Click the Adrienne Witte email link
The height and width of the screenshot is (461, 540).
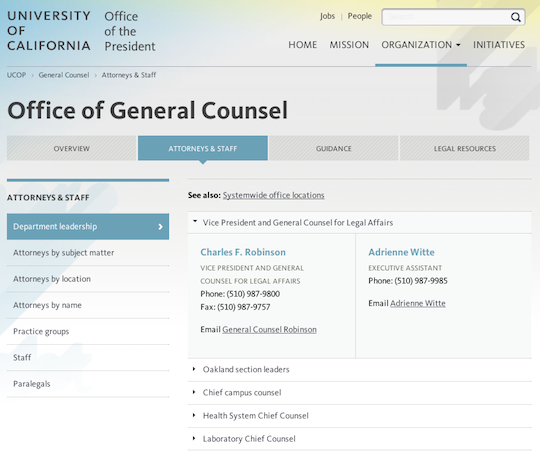[x=418, y=303]
